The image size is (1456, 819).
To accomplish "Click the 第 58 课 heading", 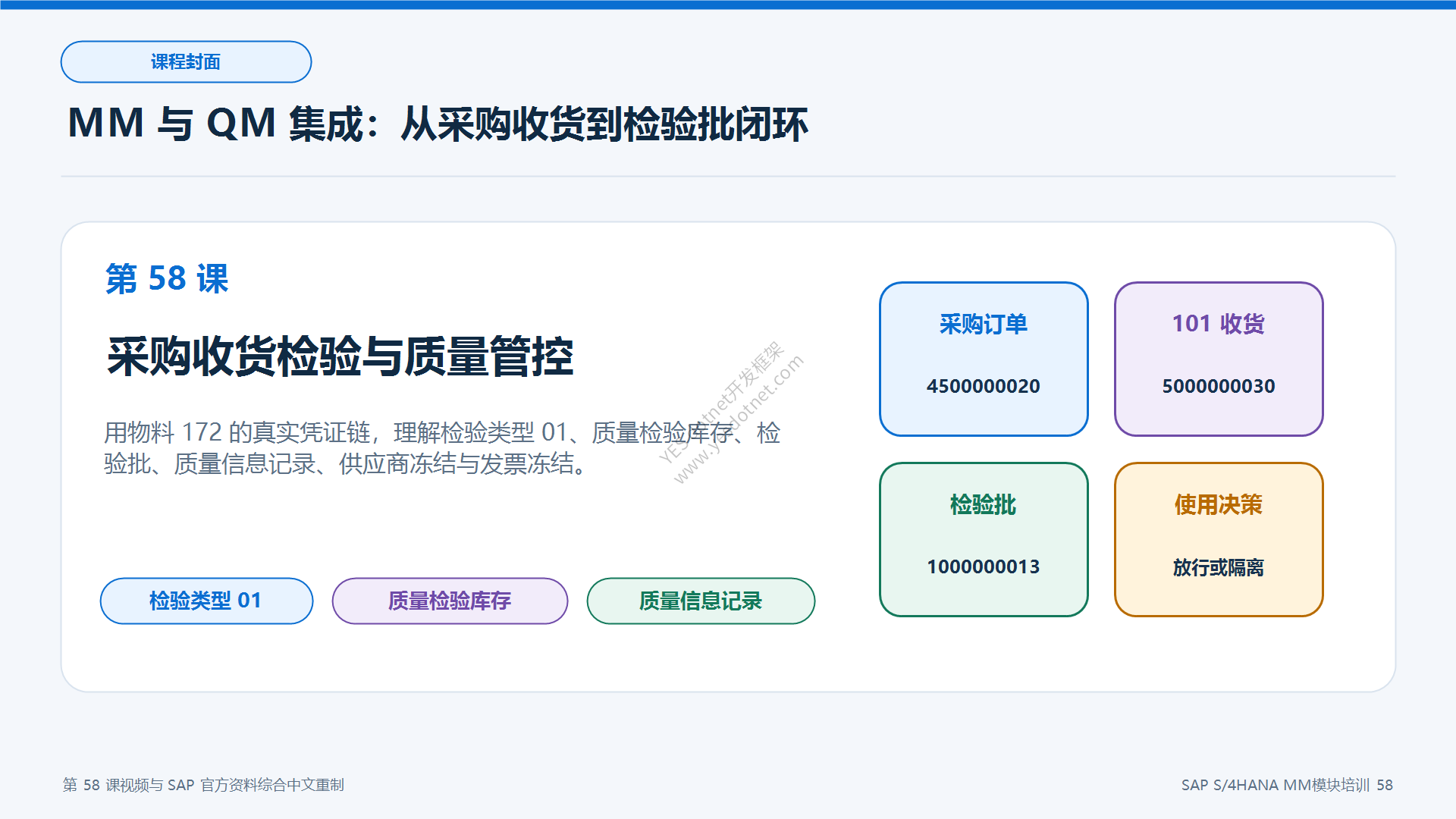I will [167, 278].
